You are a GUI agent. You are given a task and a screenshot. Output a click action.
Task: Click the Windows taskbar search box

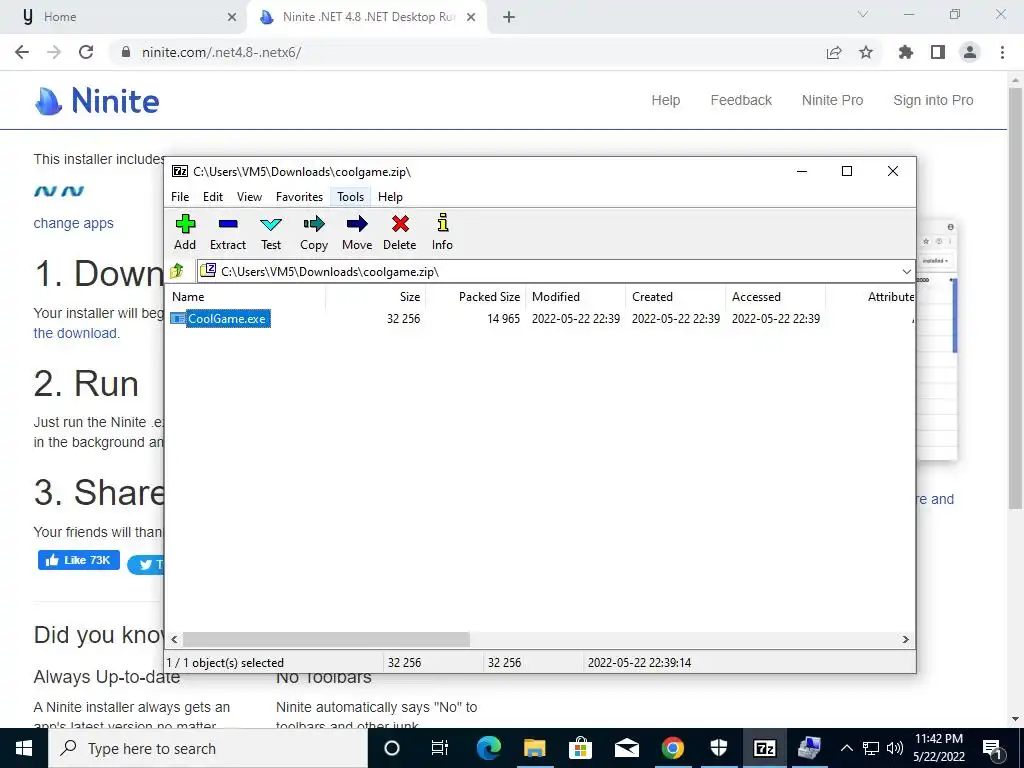coord(208,748)
